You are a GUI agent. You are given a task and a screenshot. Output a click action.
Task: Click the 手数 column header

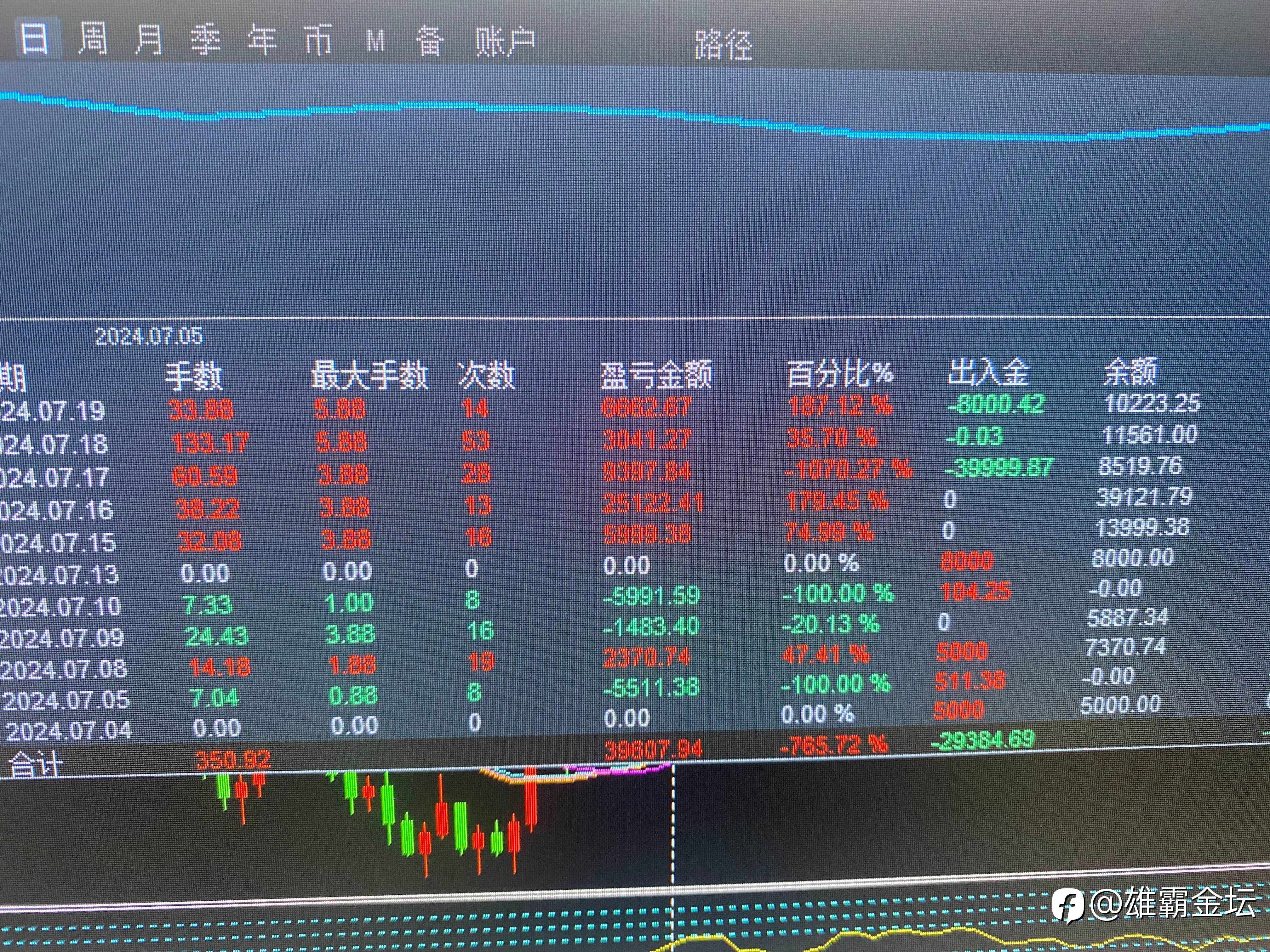click(x=193, y=377)
